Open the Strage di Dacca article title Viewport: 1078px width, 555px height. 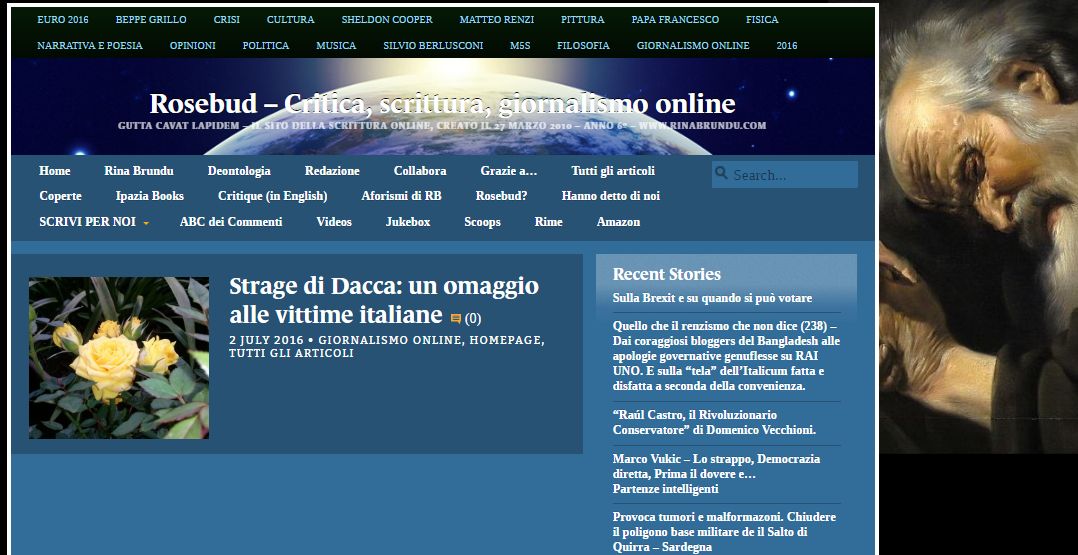click(x=384, y=300)
